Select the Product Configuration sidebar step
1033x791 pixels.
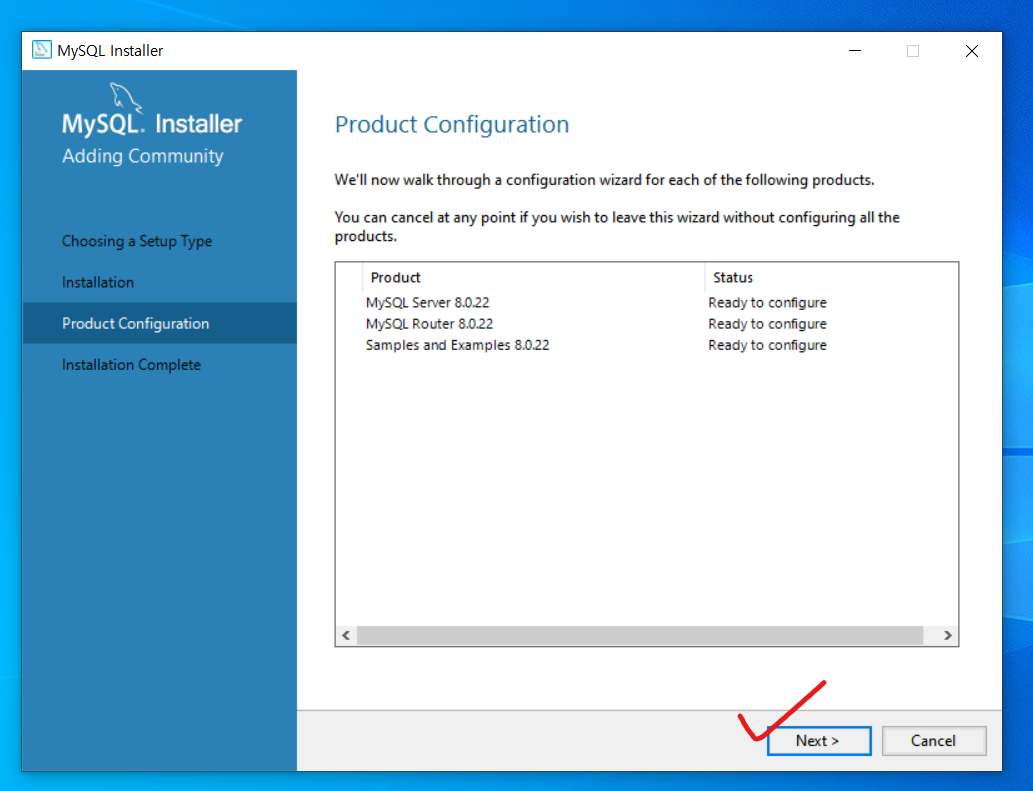click(159, 323)
